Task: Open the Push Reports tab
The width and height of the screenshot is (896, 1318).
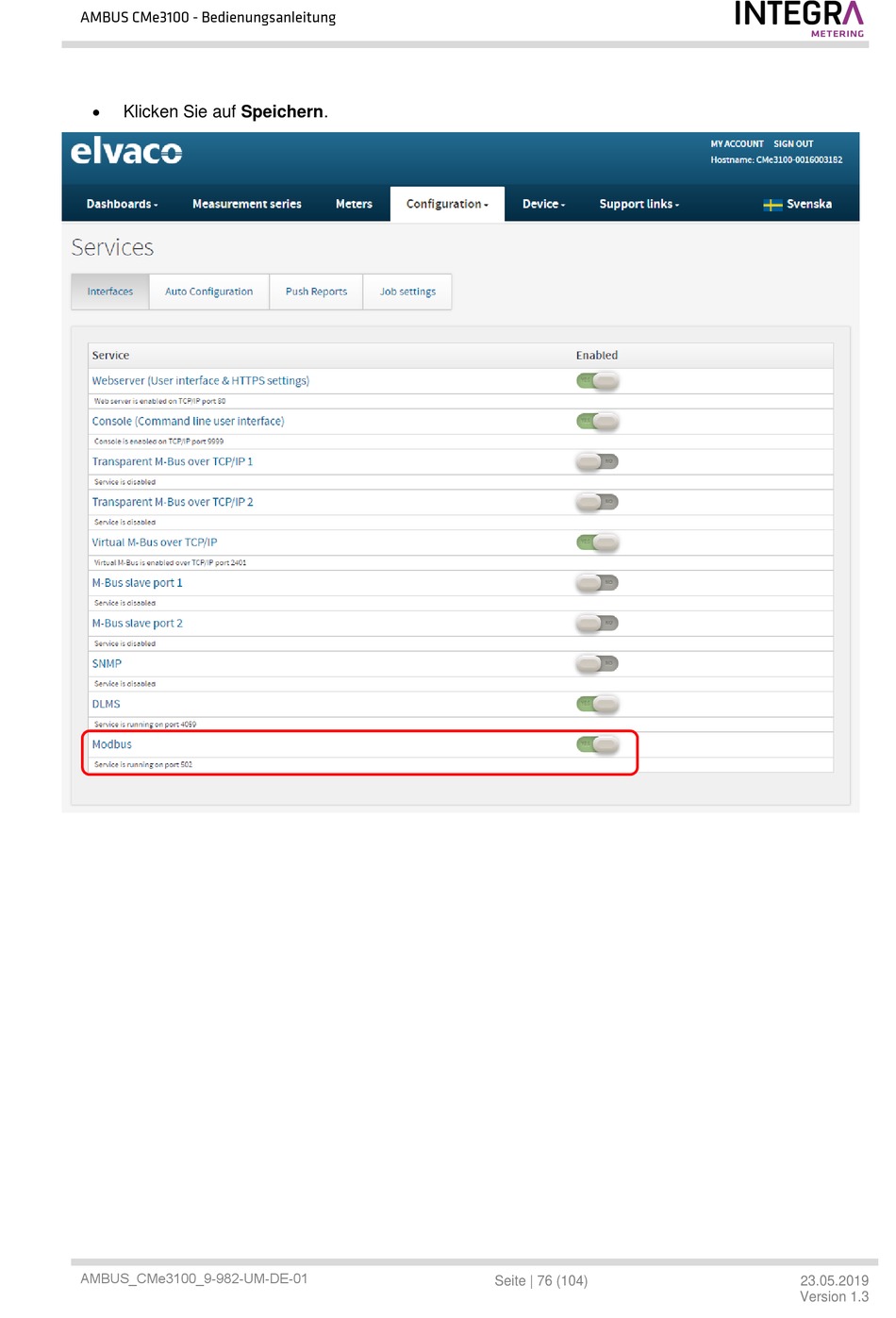Action: point(316,292)
